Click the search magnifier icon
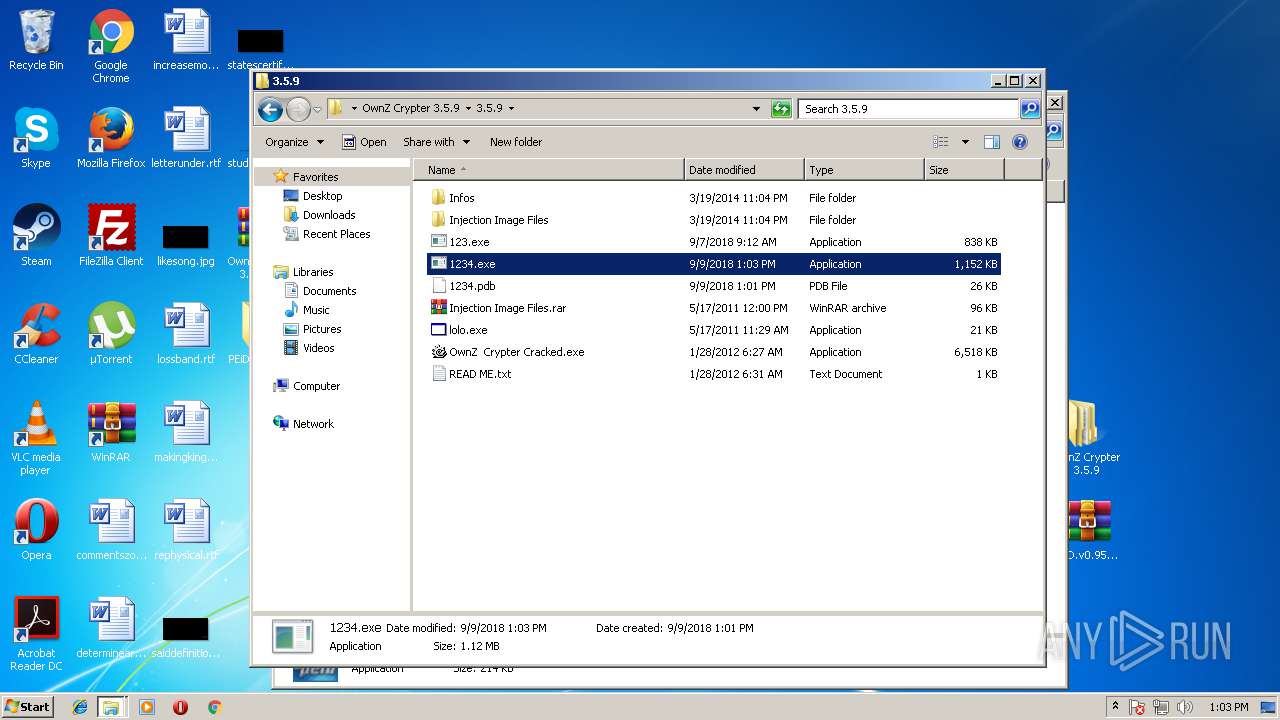Viewport: 1280px width, 720px height. pos(1029,109)
